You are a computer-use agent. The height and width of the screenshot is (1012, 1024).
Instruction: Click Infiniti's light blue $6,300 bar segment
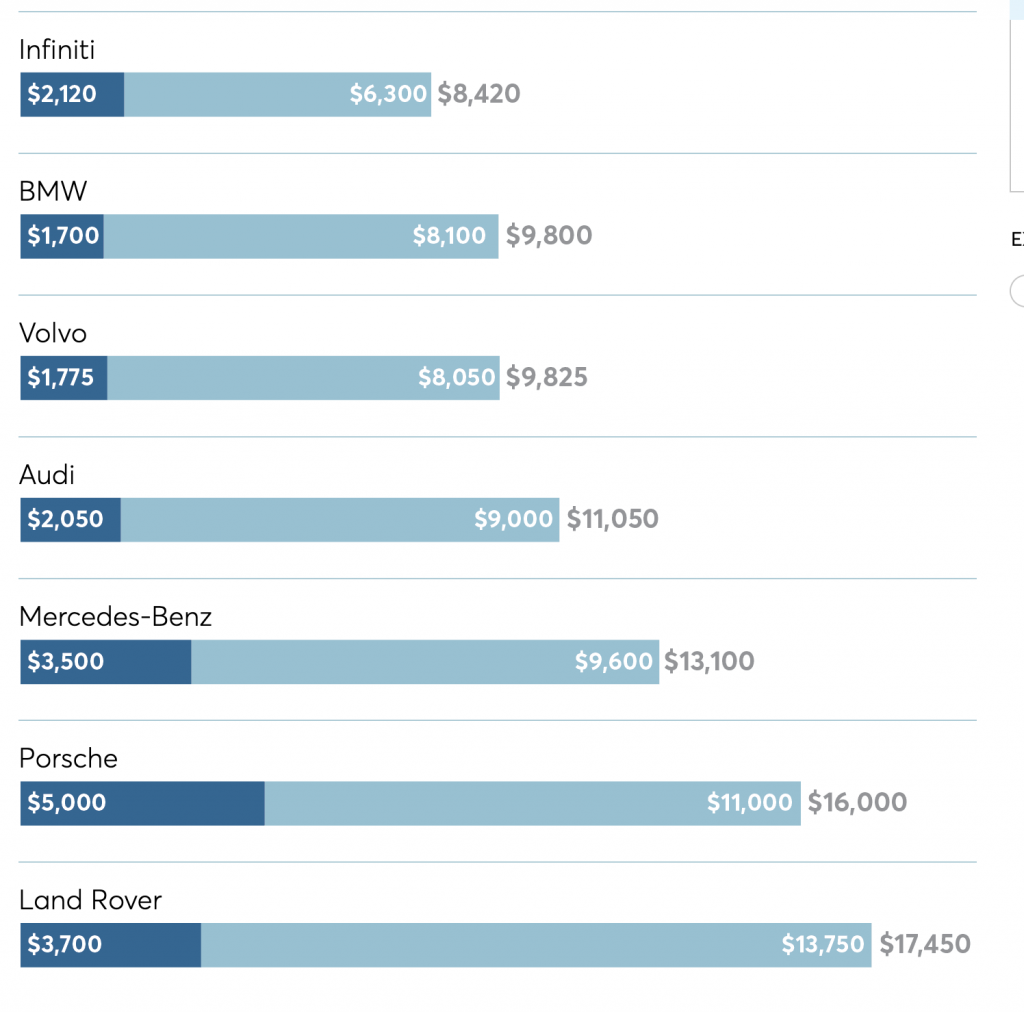click(x=277, y=95)
